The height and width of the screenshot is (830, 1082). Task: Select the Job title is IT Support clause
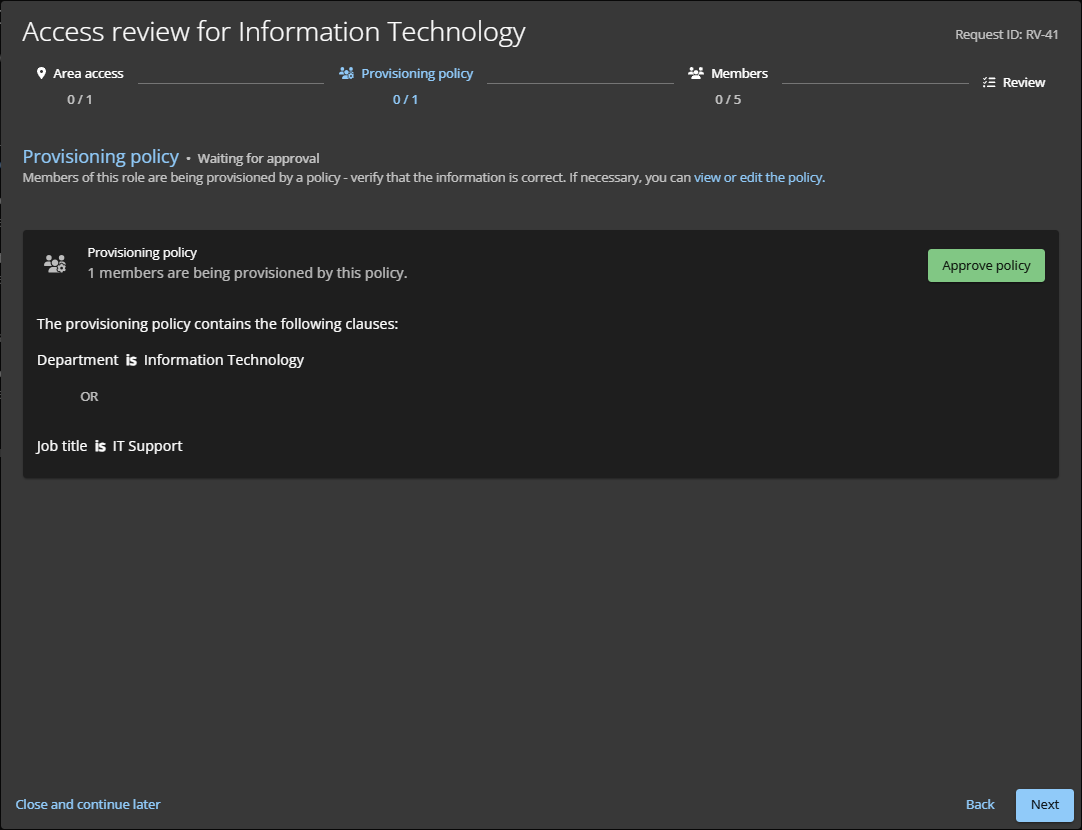coord(110,446)
